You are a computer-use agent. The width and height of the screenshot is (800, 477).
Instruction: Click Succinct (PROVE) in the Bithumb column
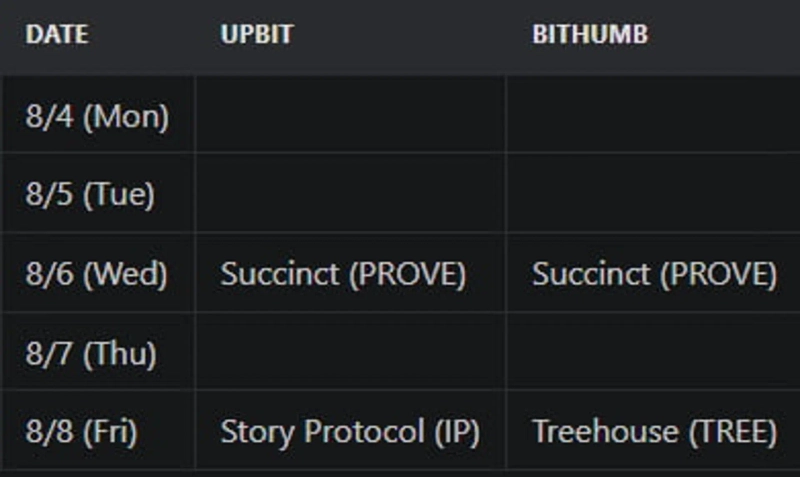[654, 274]
